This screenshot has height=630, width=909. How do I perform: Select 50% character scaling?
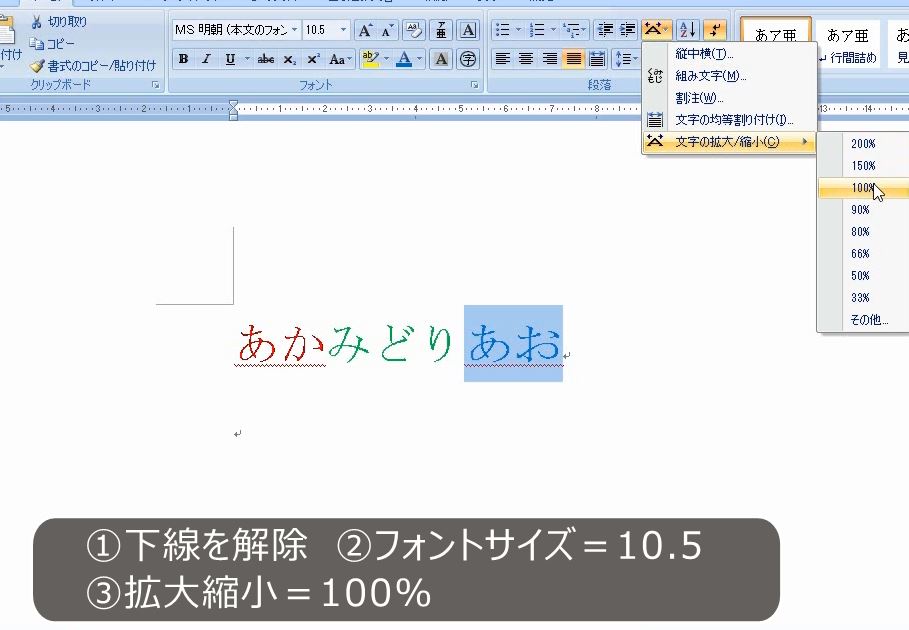[x=863, y=276]
